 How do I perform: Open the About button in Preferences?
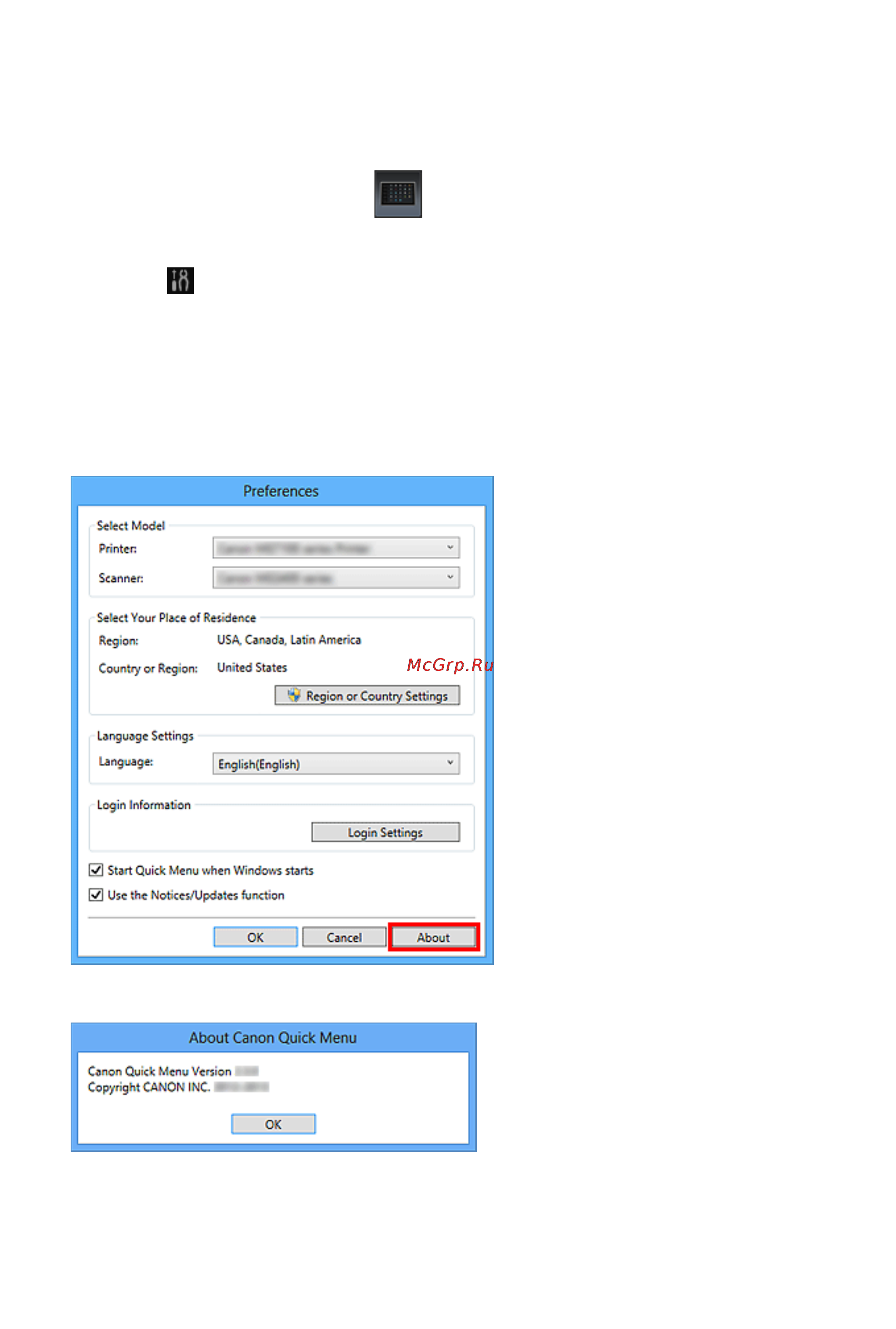pyautogui.click(x=433, y=937)
